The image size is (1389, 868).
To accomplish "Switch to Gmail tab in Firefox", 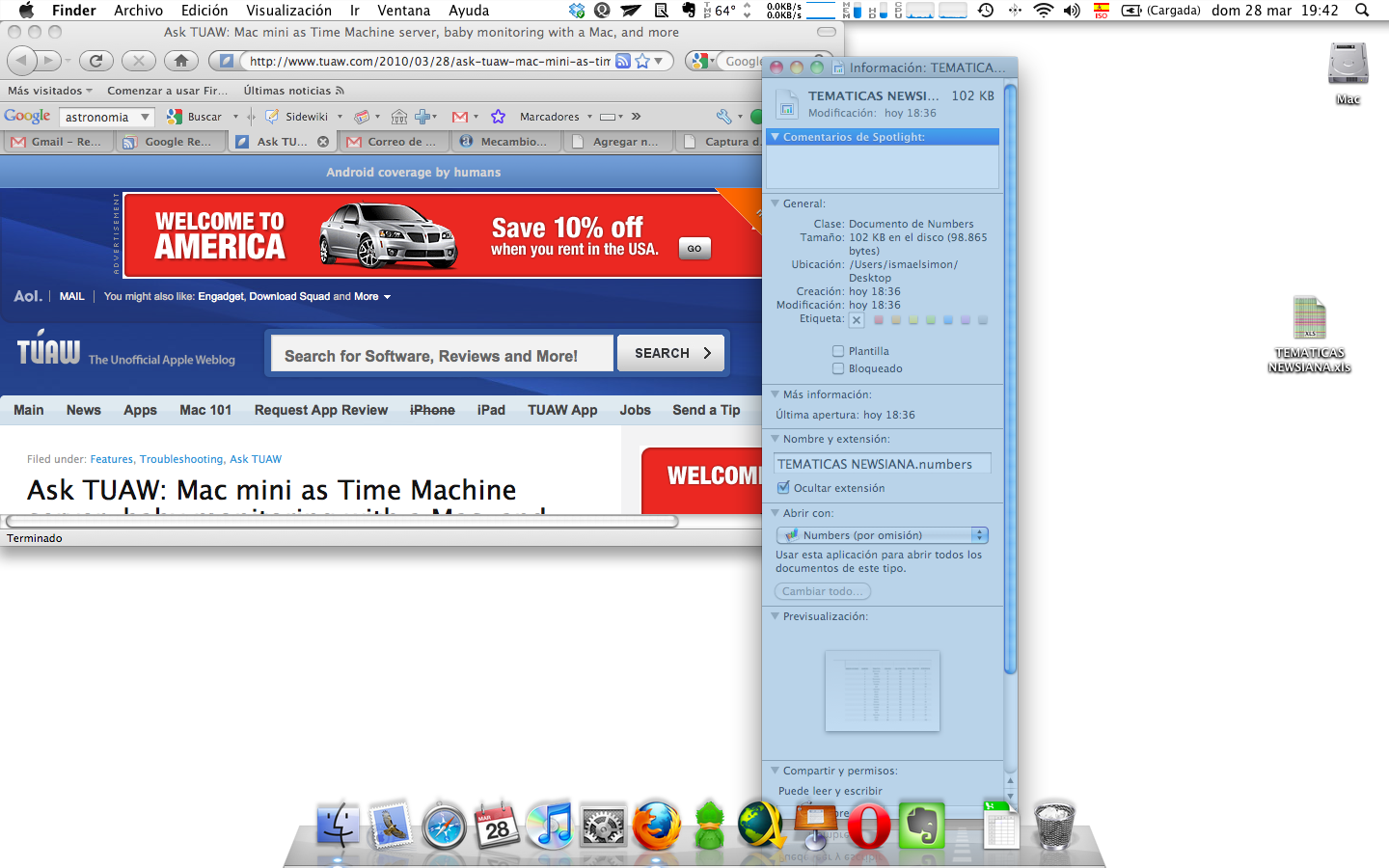I will click(x=58, y=142).
